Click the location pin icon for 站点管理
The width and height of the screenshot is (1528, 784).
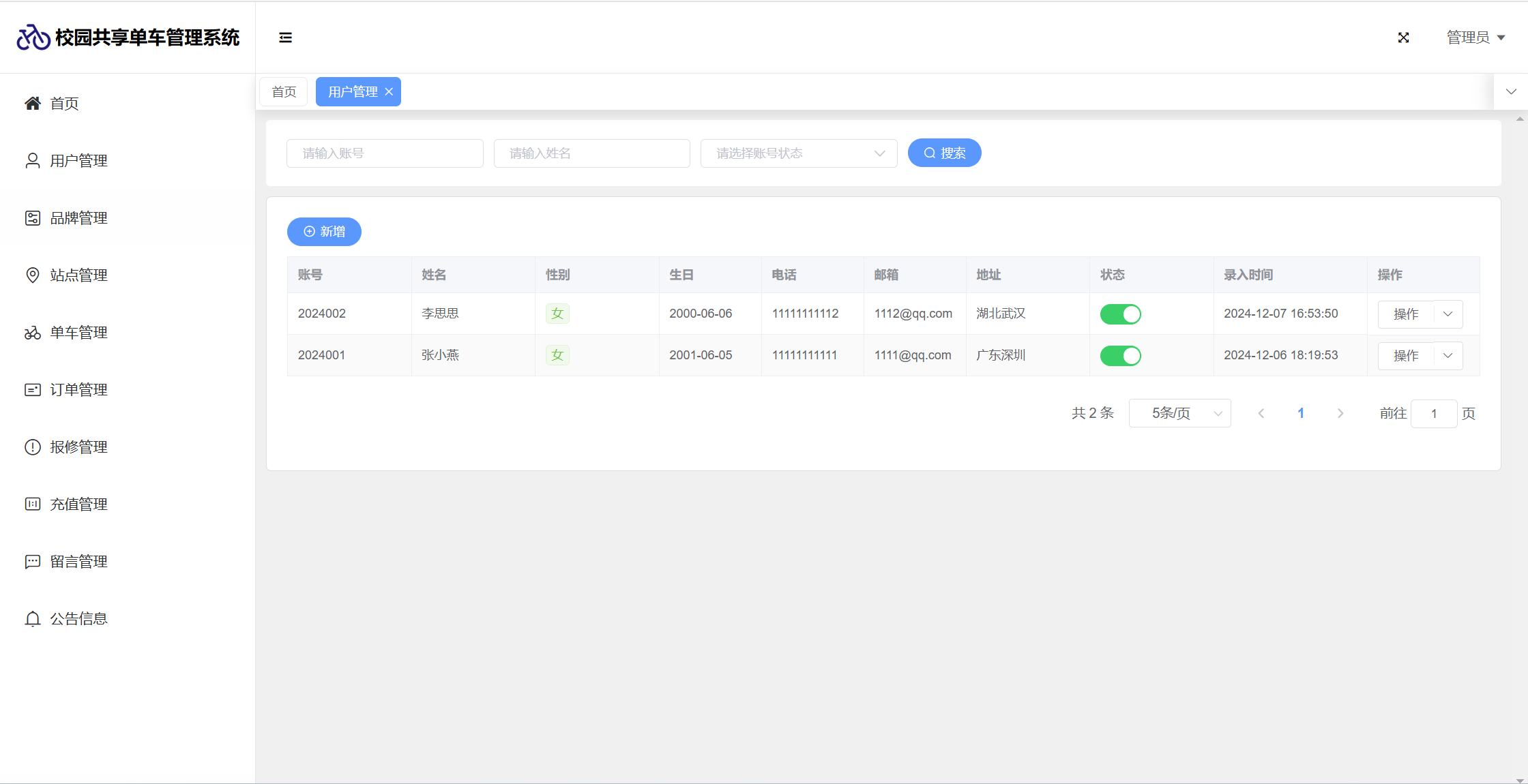32,275
